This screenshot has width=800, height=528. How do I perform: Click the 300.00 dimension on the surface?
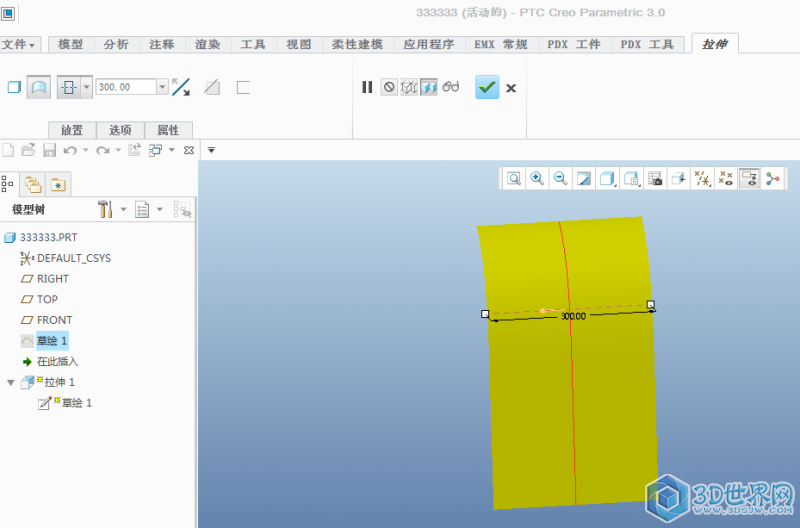(x=573, y=316)
